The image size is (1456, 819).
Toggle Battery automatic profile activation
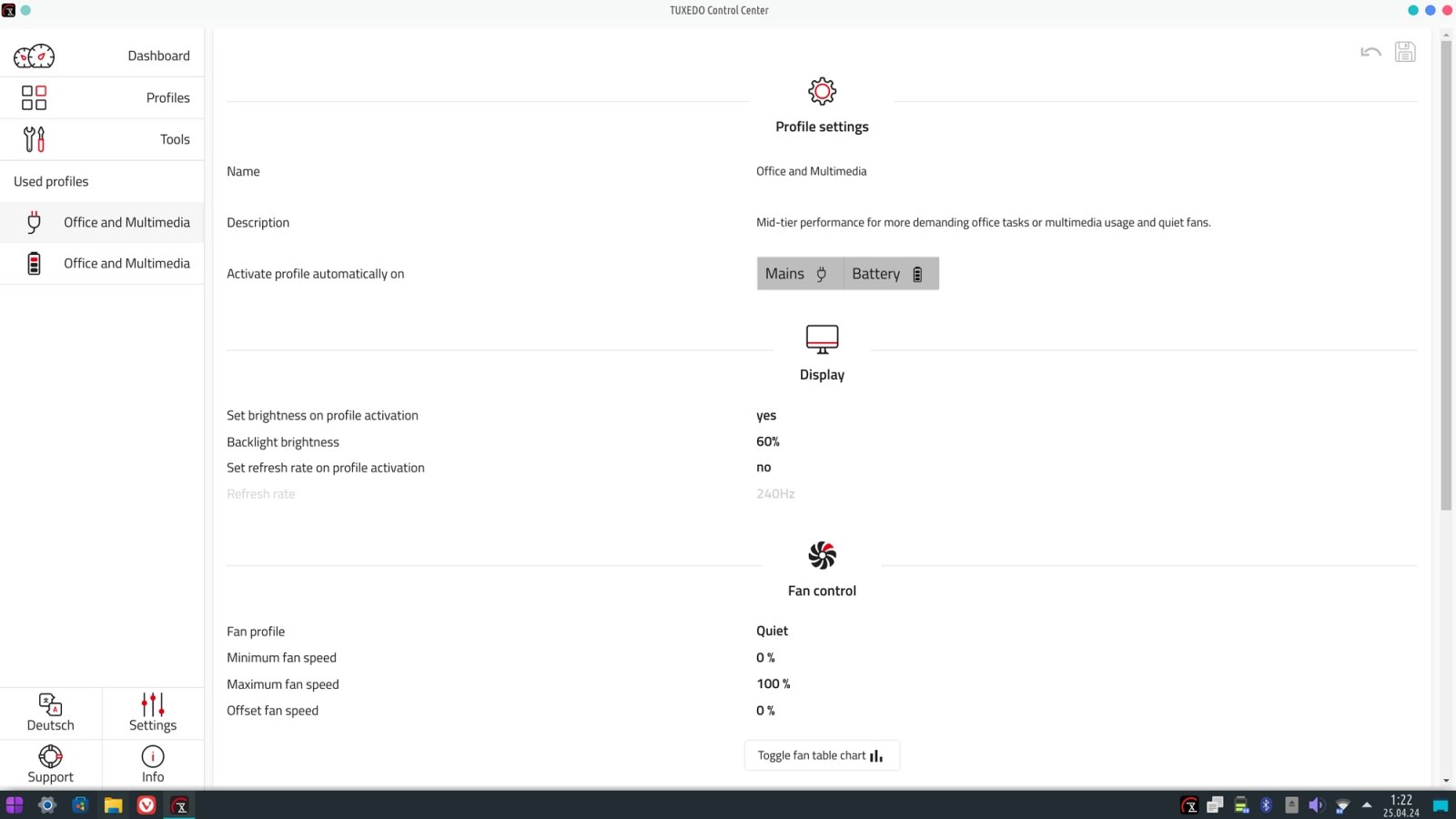(x=891, y=274)
